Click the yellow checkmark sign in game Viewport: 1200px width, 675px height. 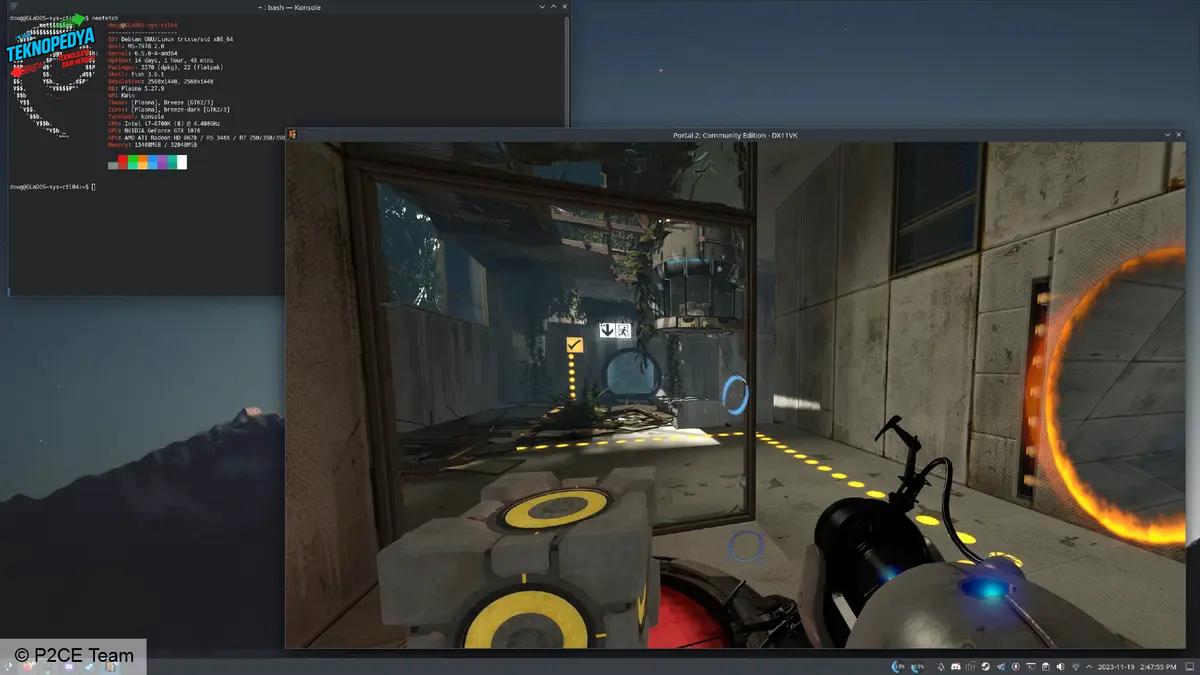click(x=574, y=345)
